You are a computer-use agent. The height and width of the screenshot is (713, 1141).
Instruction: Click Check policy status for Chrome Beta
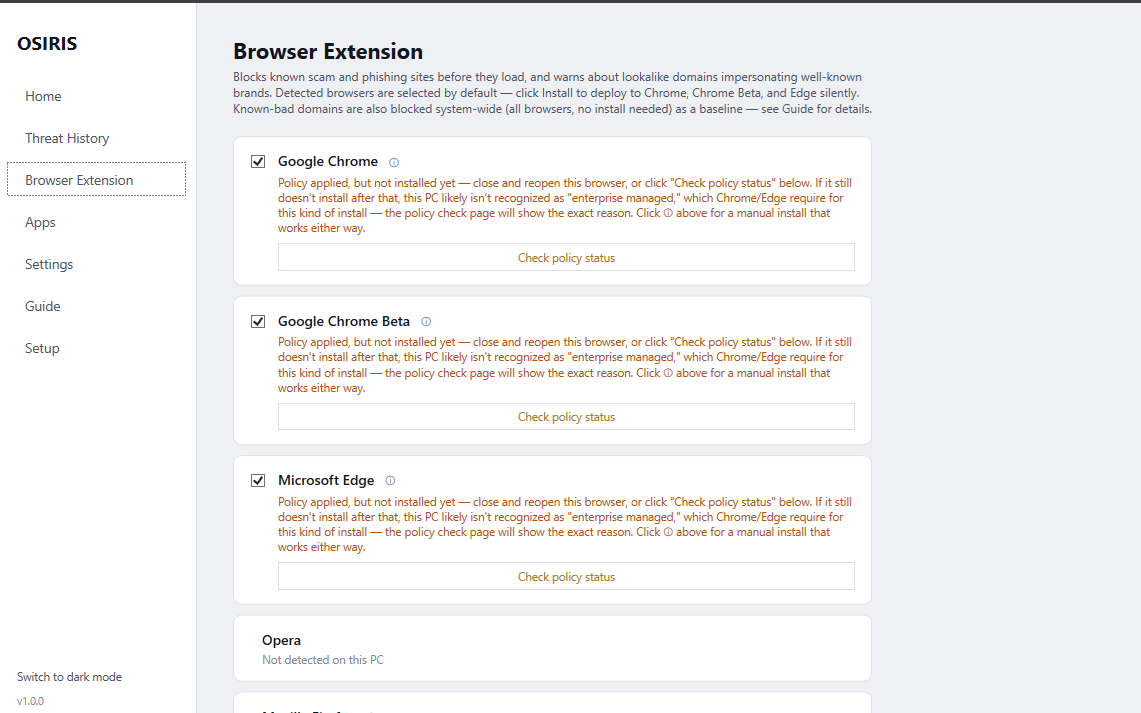click(x=566, y=417)
